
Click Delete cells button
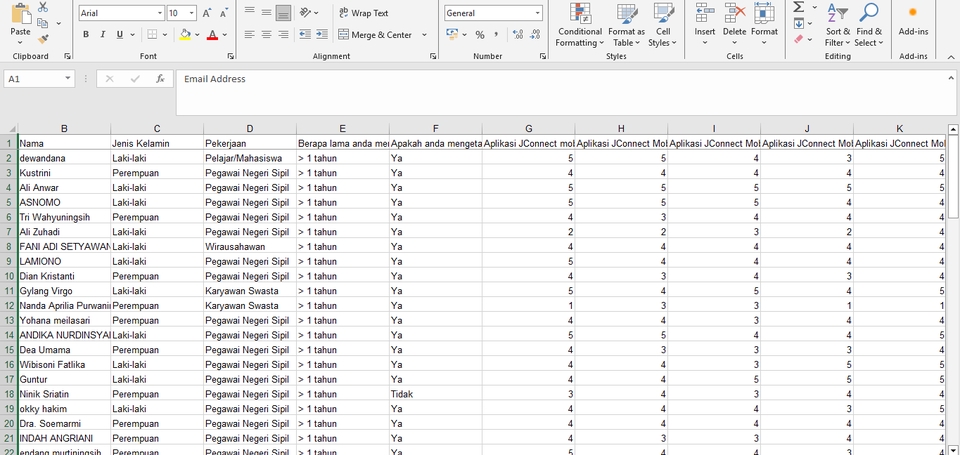(735, 25)
